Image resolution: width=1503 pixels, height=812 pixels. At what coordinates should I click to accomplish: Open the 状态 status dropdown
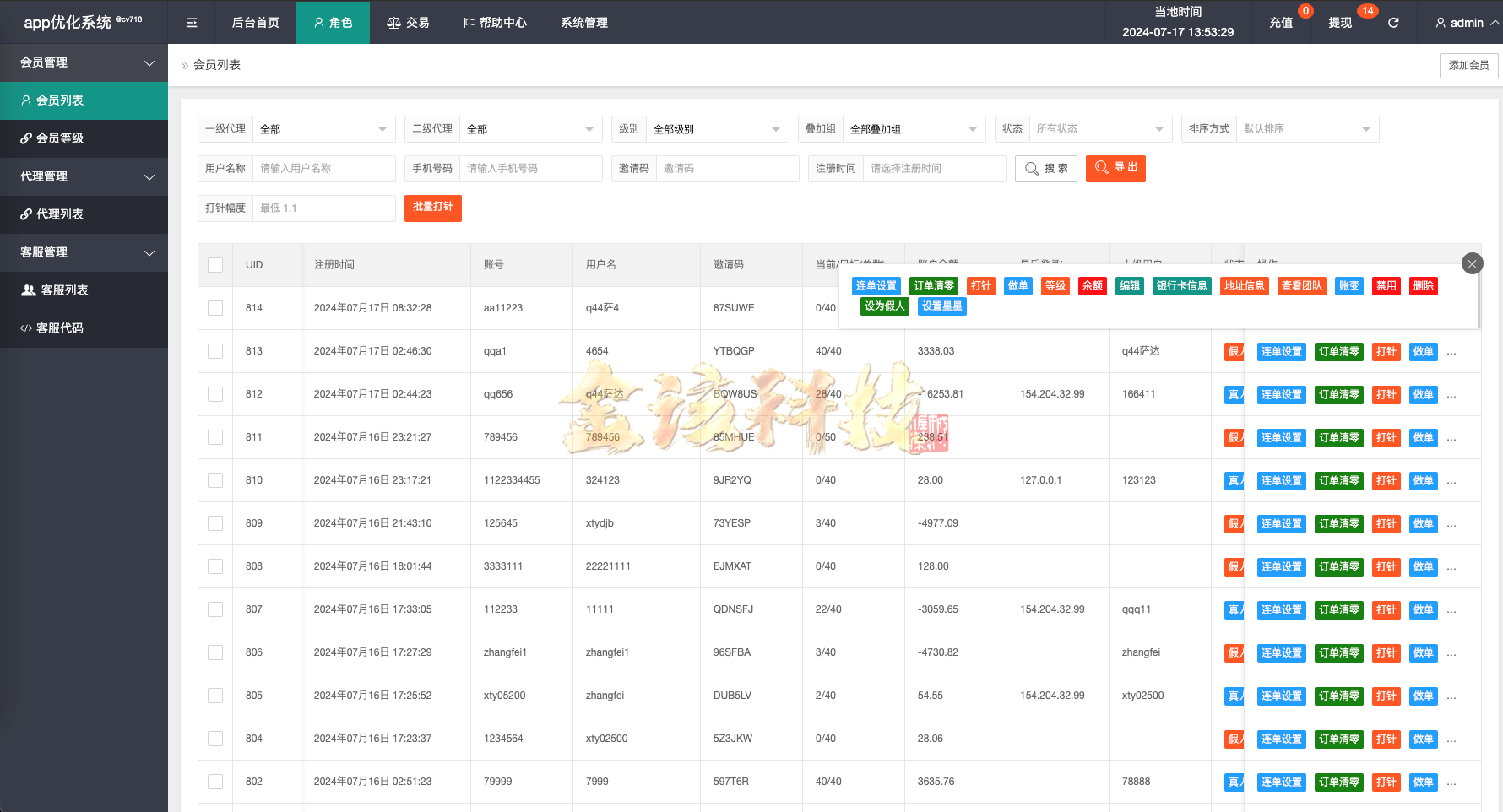click(x=1100, y=128)
